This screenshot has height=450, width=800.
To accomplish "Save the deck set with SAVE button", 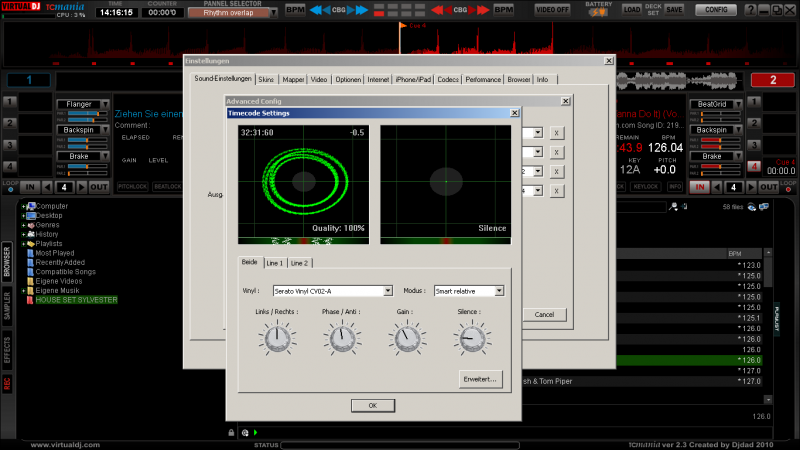I will (x=674, y=10).
